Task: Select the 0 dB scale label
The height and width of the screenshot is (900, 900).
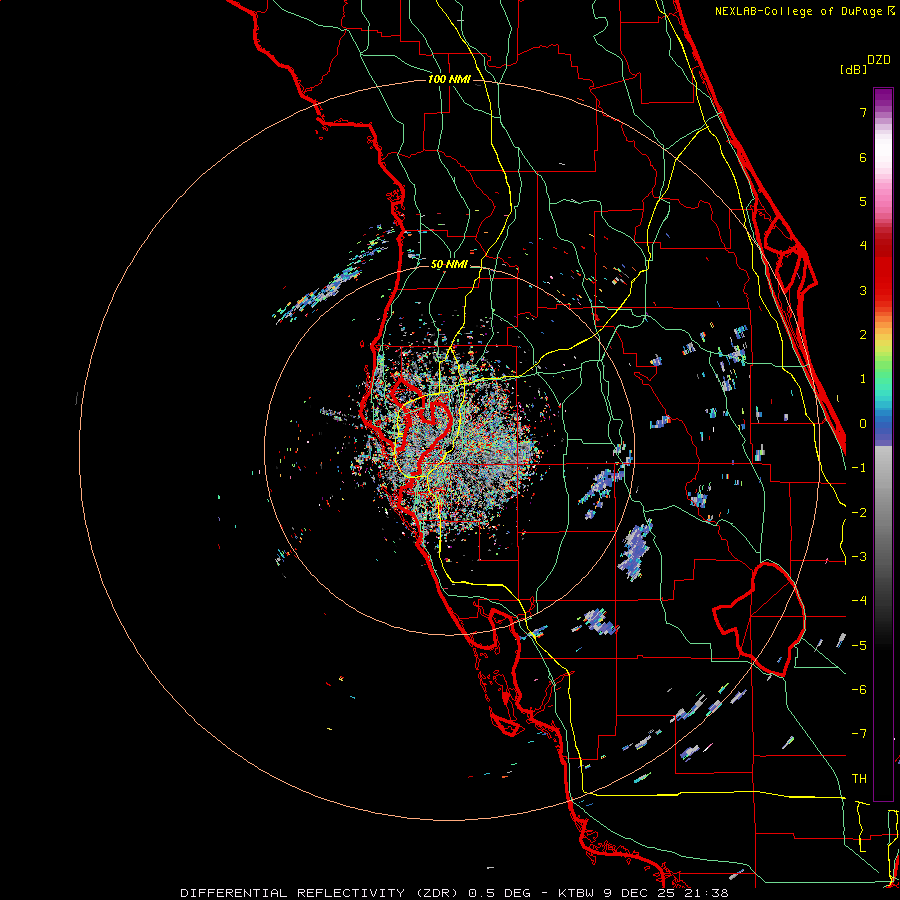Action: [863, 424]
